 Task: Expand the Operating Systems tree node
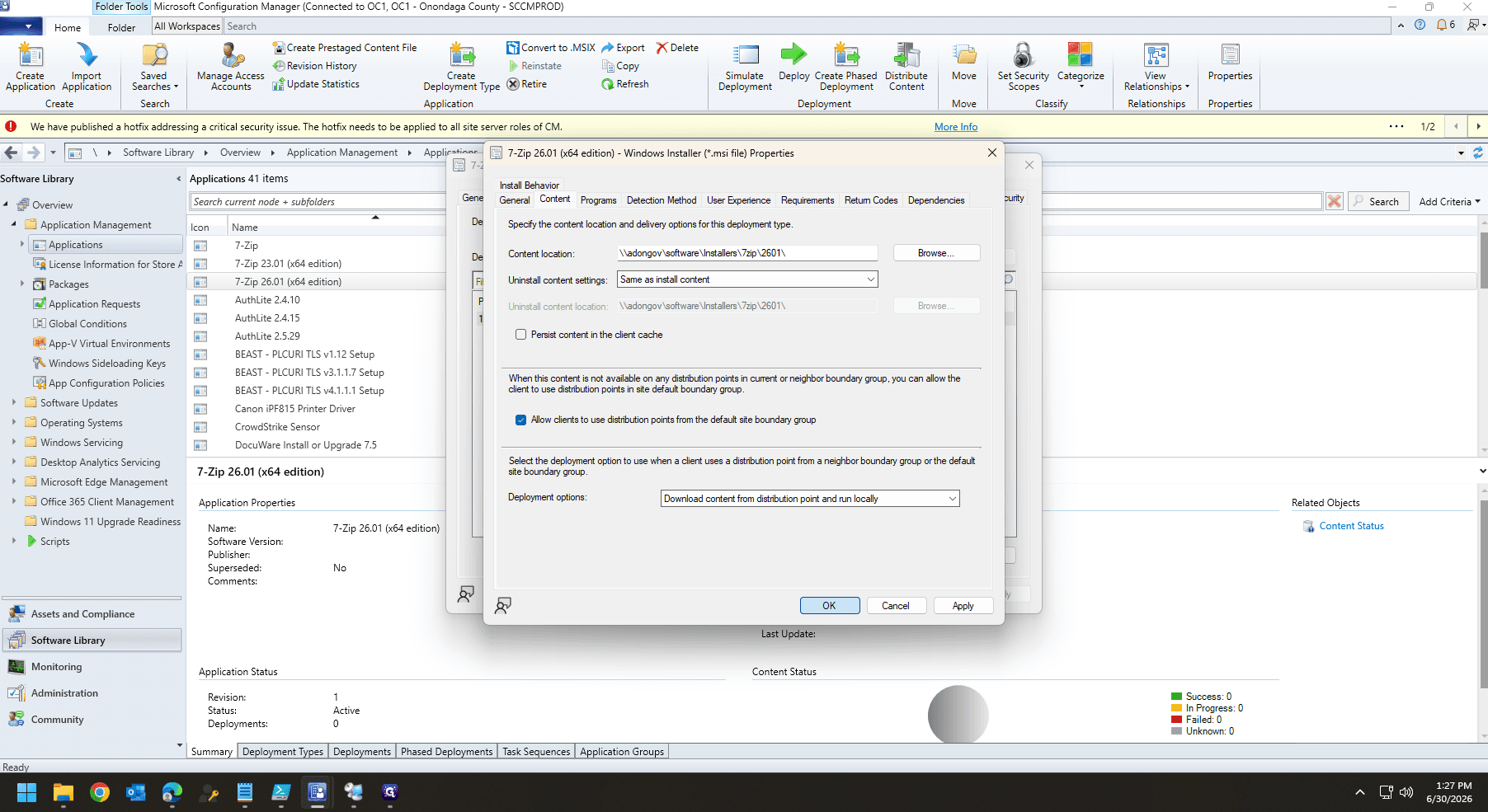pyautogui.click(x=14, y=422)
